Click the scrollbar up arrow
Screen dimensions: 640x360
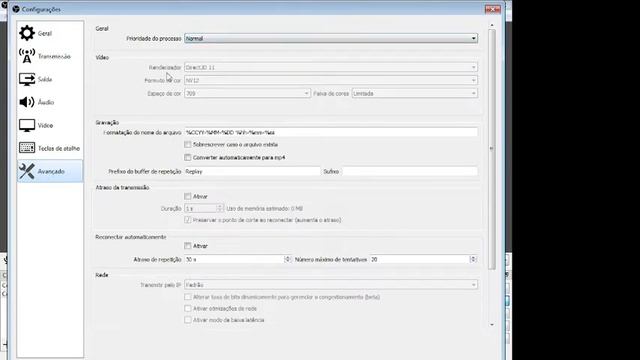[x=492, y=25]
